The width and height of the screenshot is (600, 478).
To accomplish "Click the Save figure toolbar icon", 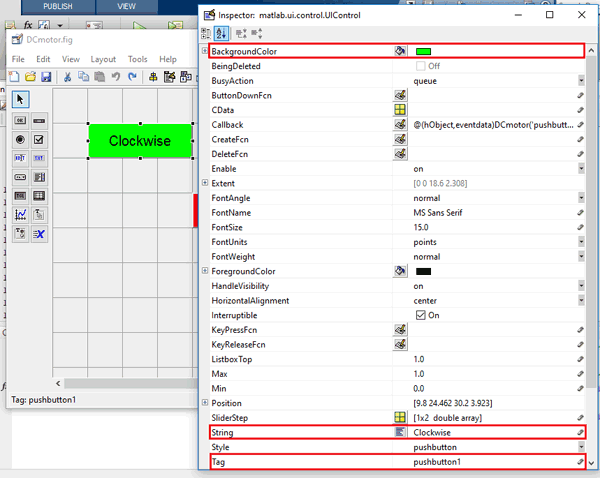I will pos(46,76).
